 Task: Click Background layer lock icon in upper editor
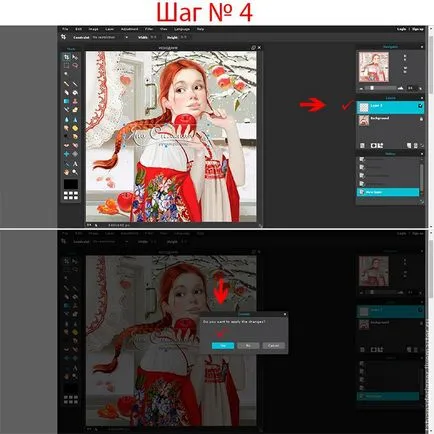click(x=421, y=119)
